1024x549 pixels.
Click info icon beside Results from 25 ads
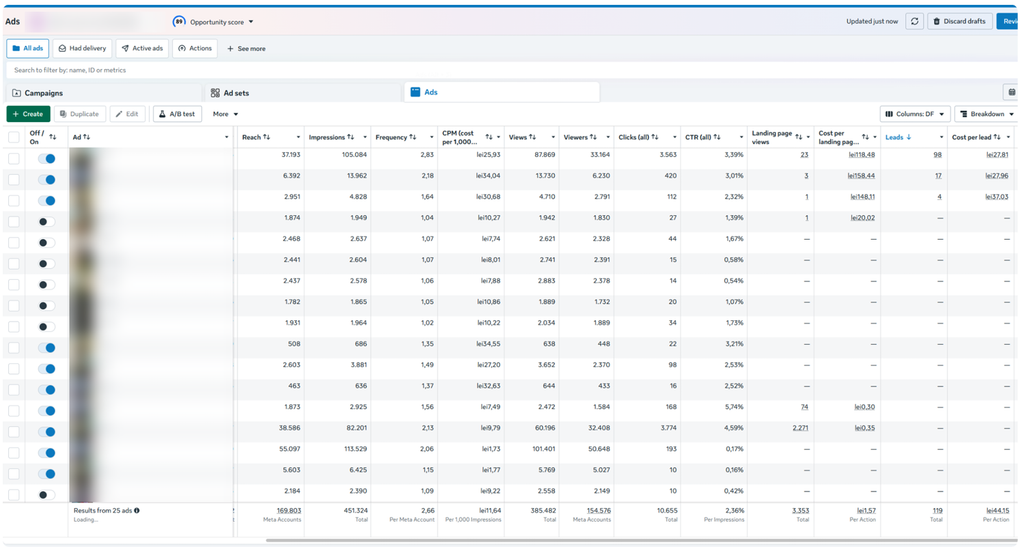coord(136,510)
